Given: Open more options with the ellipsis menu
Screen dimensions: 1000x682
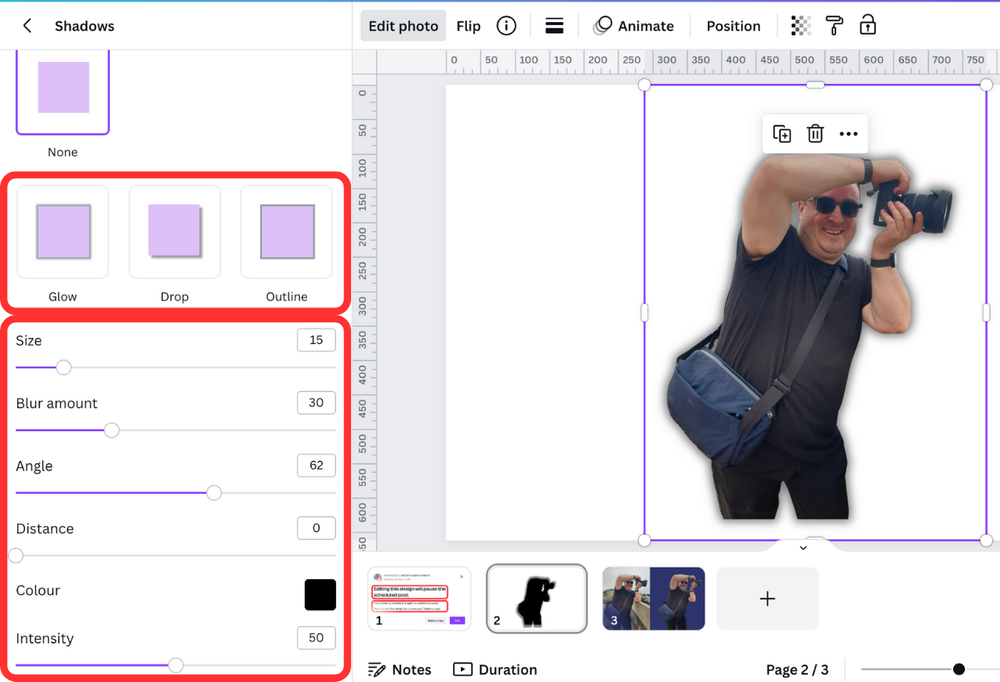Looking at the screenshot, I should point(849,133).
